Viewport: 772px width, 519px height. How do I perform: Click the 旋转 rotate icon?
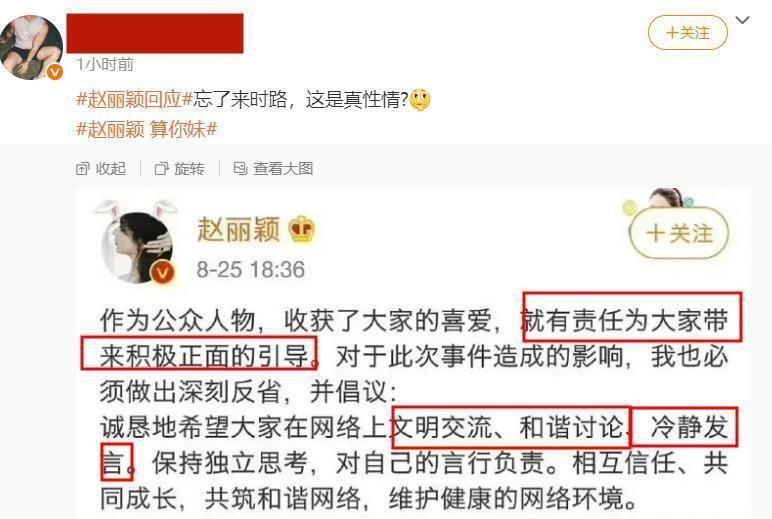coord(161,169)
